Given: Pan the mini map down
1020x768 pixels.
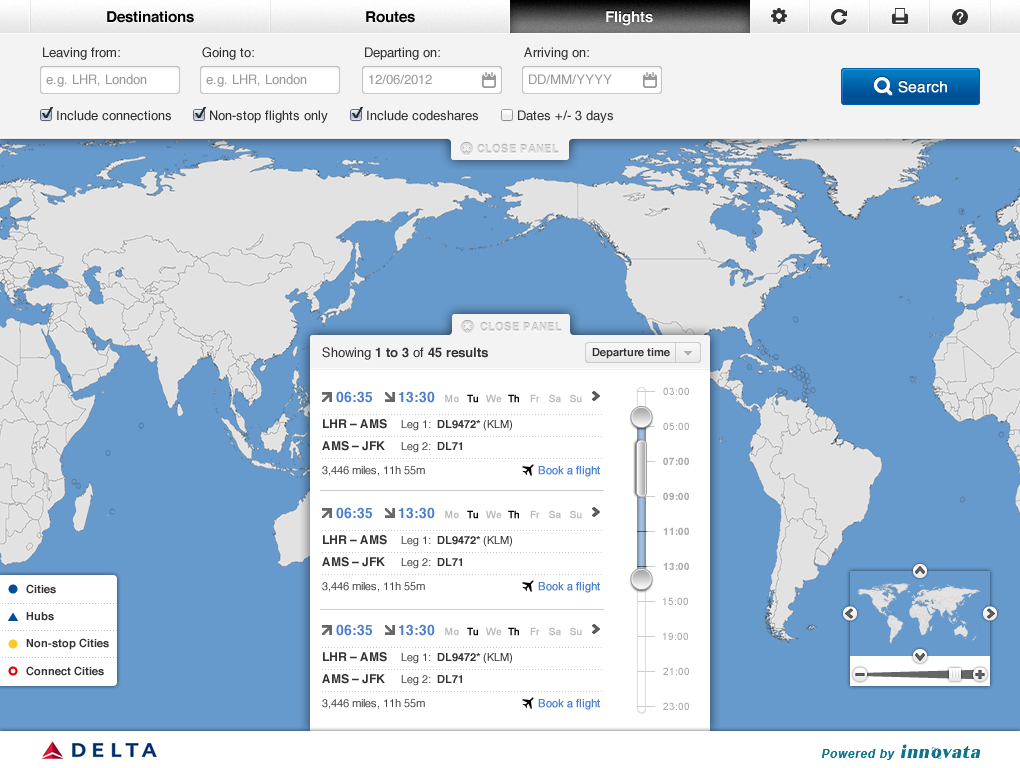Looking at the screenshot, I should 919,655.
